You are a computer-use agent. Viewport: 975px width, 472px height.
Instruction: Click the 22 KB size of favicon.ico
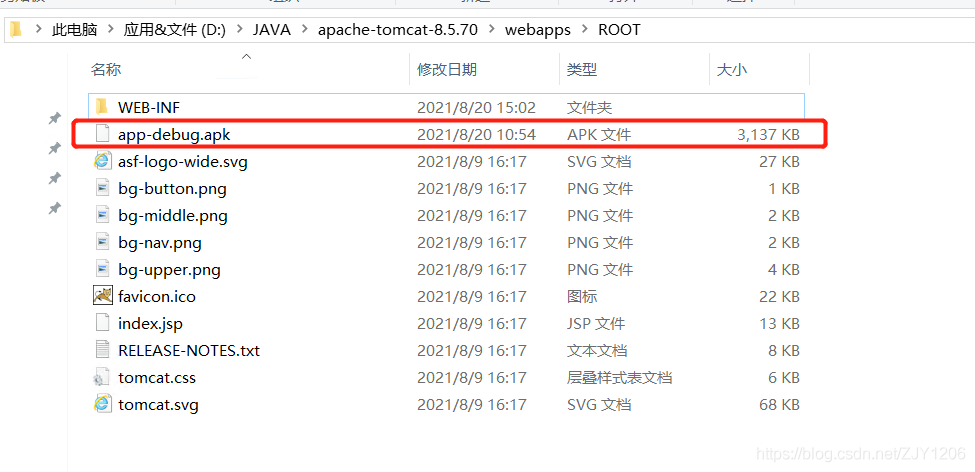coord(779,297)
